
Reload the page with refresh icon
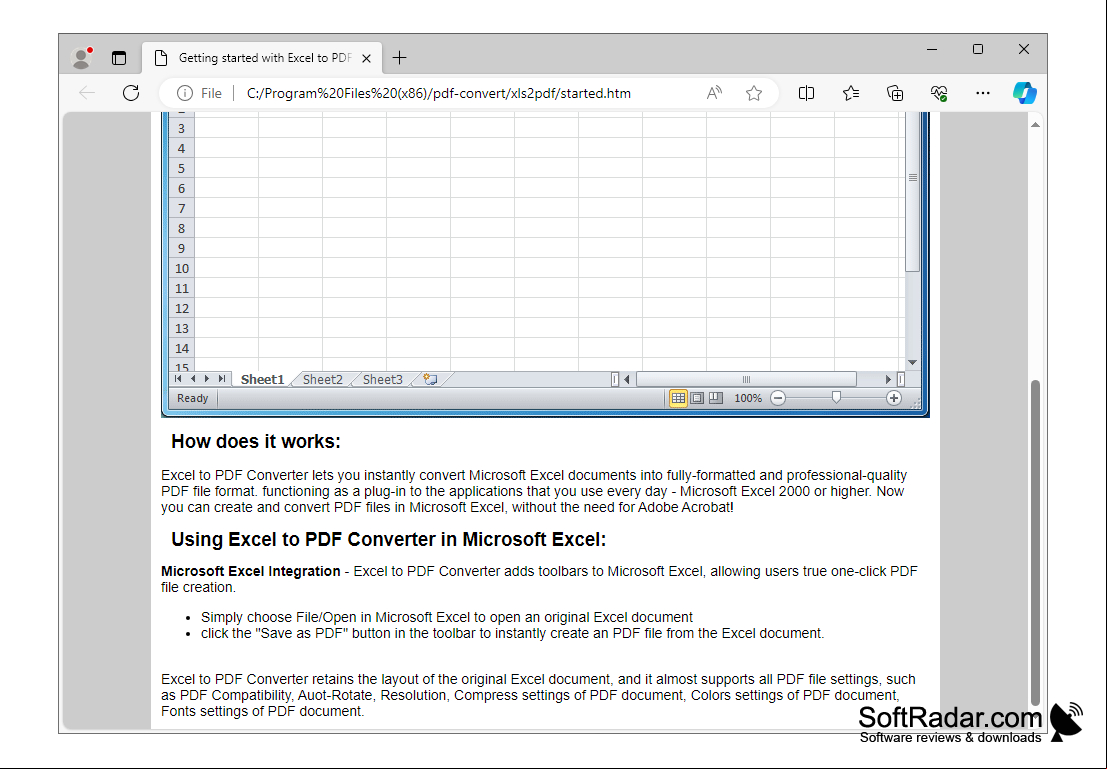coord(131,93)
